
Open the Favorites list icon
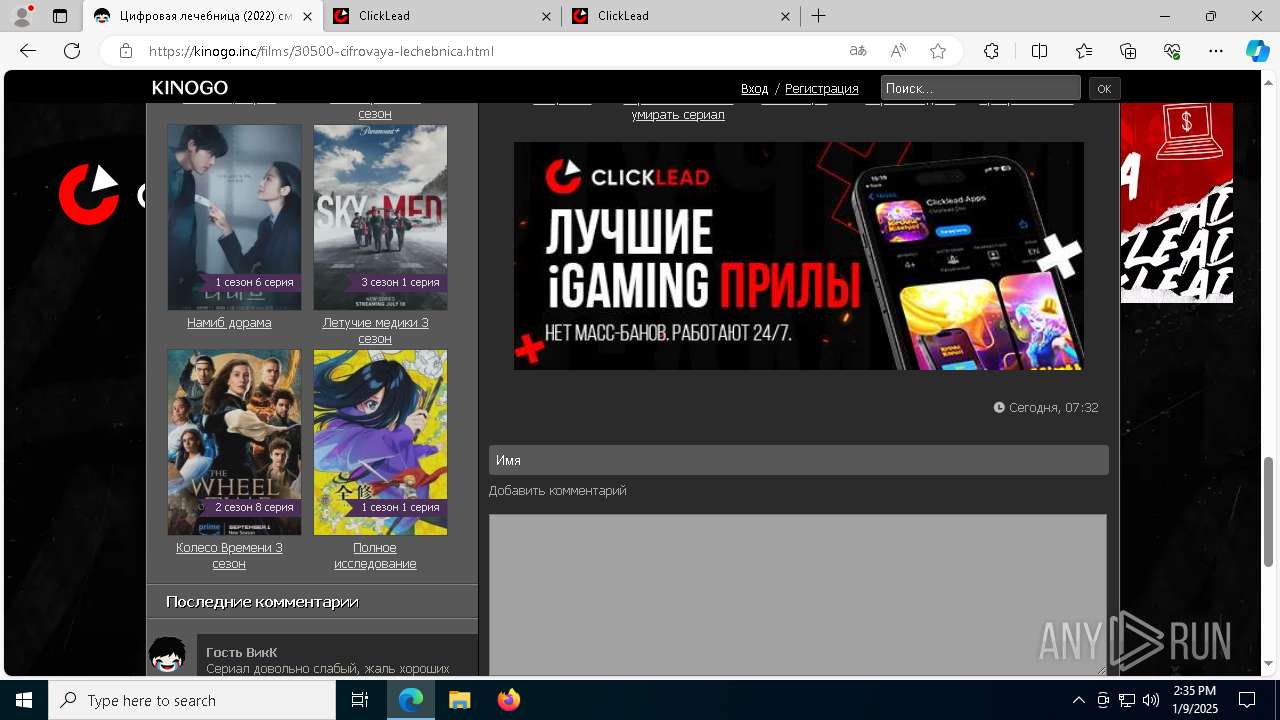tap(1084, 51)
